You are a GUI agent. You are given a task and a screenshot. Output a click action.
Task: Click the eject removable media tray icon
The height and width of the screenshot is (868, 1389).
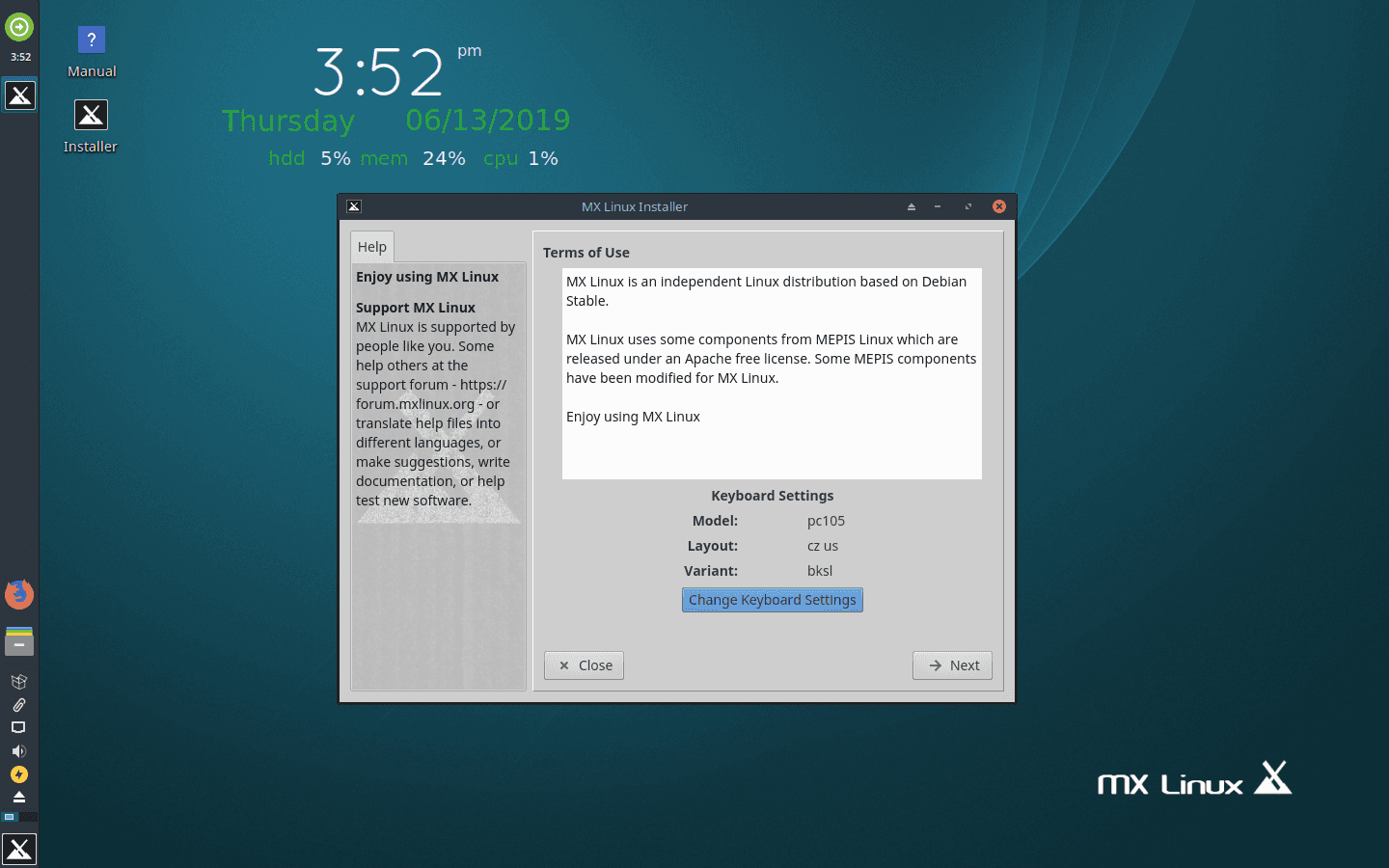coord(18,797)
